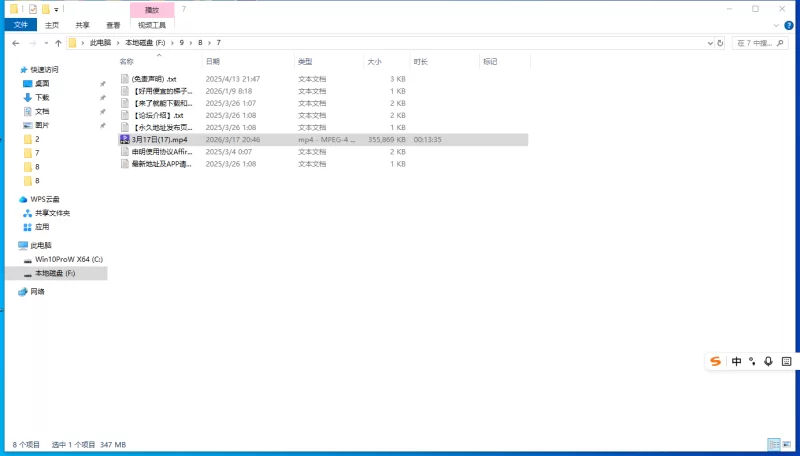The image size is (800, 456).
Task: Toggle the 中 Chinese input mode
Action: click(736, 361)
